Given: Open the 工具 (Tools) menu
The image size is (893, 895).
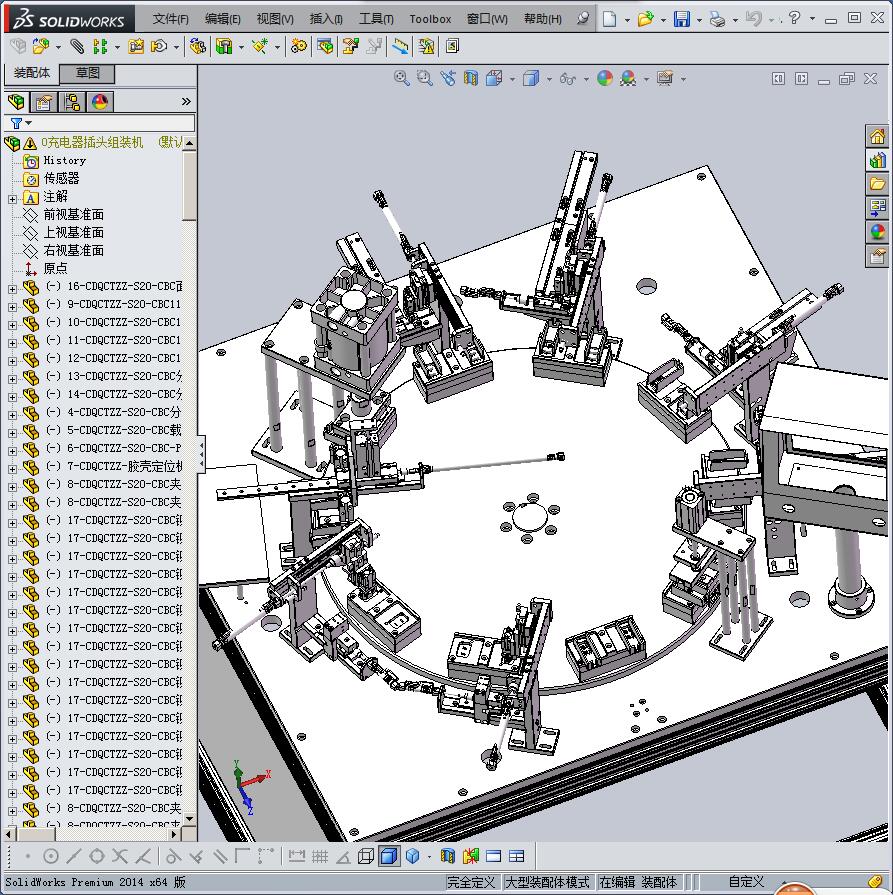Looking at the screenshot, I should (x=376, y=19).
